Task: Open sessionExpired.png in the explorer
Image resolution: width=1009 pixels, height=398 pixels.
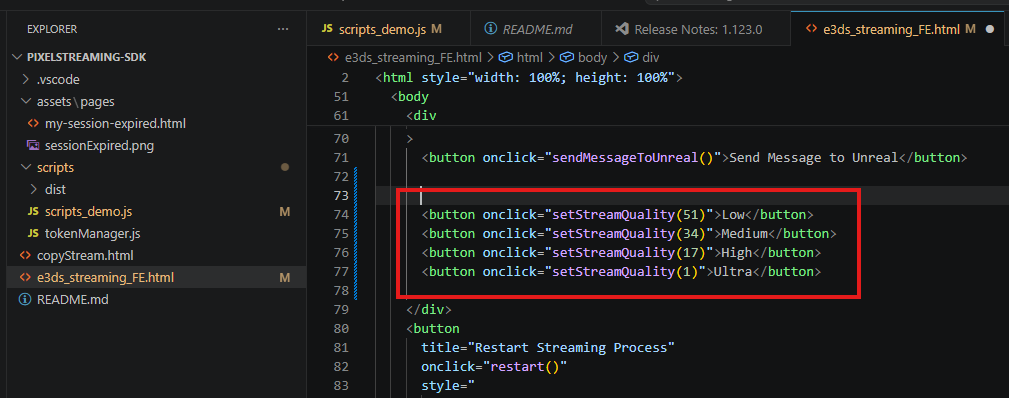Action: pyautogui.click(x=99, y=146)
